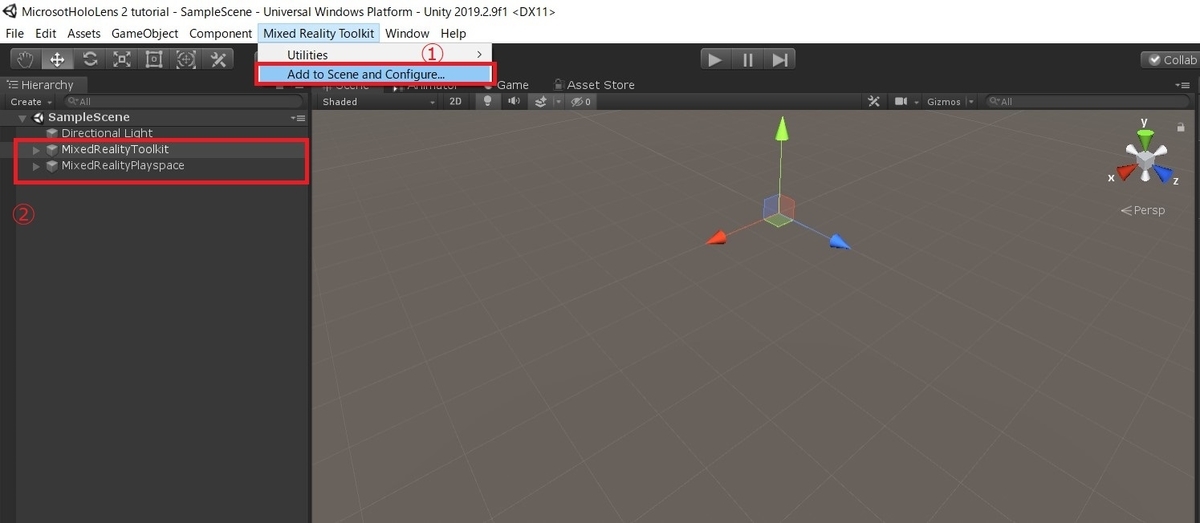This screenshot has height=523, width=1200.
Task: Choose Add to Scene and Configure...
Action: [376, 74]
